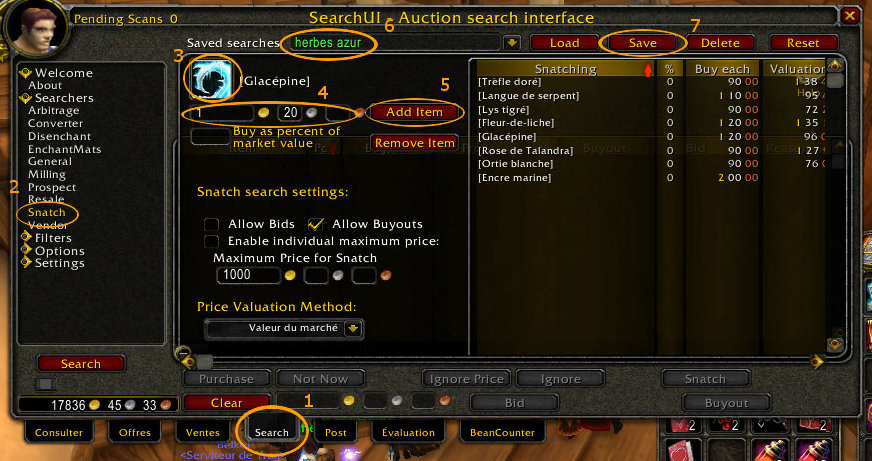Image resolution: width=872 pixels, height=461 pixels.
Task: Open the Saved searches dropdown arrow
Action: pyautogui.click(x=511, y=43)
